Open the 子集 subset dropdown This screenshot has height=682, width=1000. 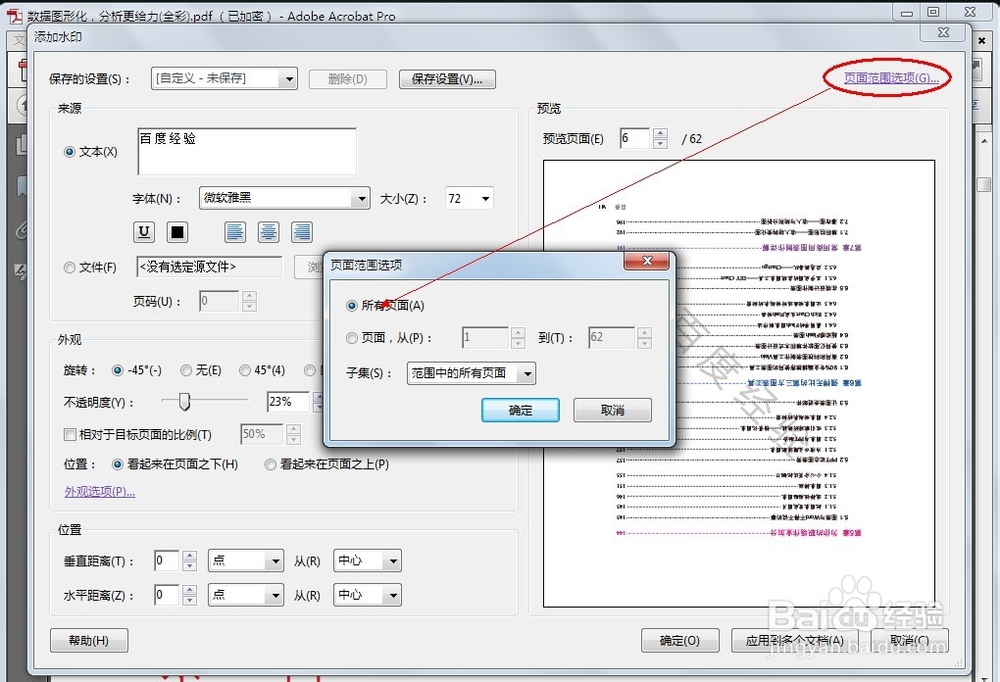click(471, 373)
